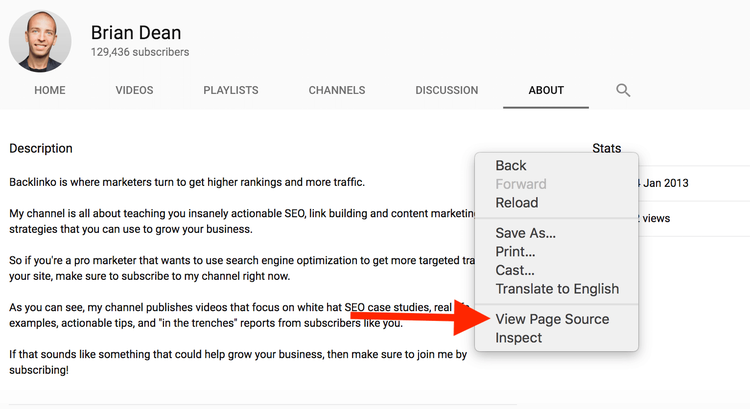Open Brian Dean's profile avatar

40,41
